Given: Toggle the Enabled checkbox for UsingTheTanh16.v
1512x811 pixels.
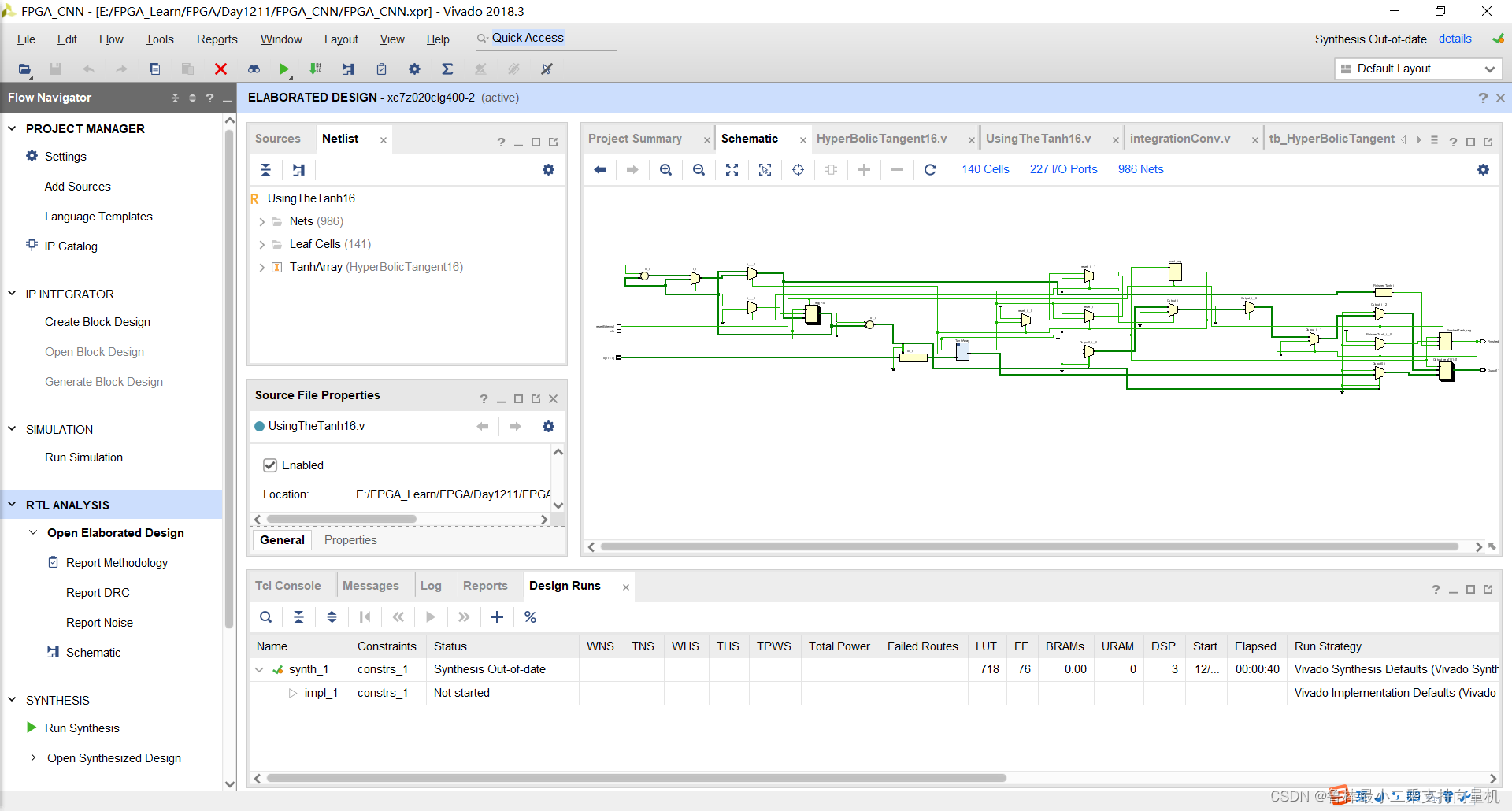Looking at the screenshot, I should coord(270,465).
